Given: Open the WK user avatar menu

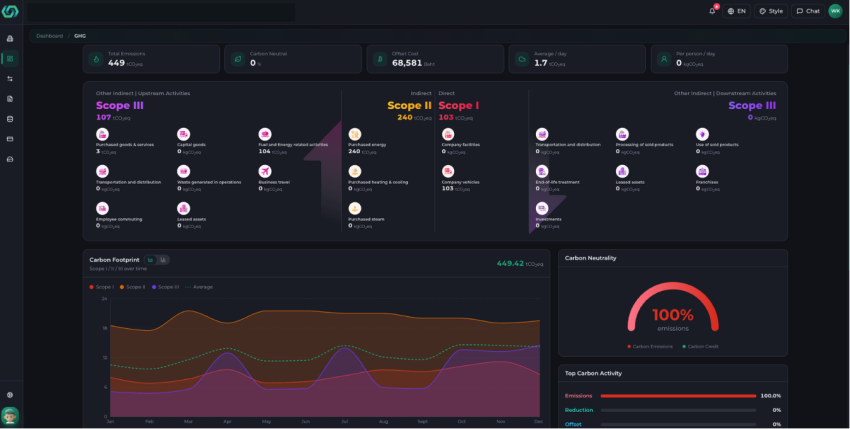Looking at the screenshot, I should tap(835, 11).
